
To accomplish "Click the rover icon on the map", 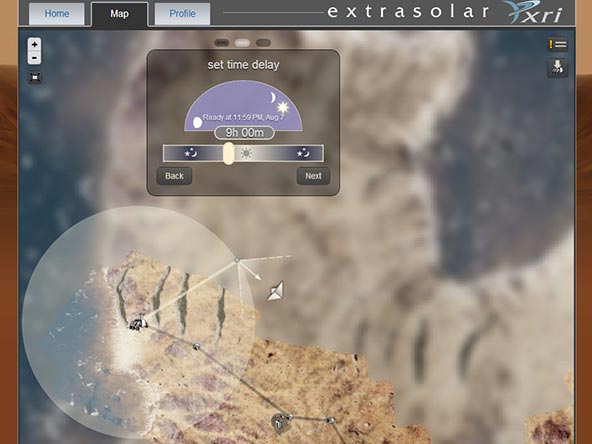I will pyautogui.click(x=138, y=323).
